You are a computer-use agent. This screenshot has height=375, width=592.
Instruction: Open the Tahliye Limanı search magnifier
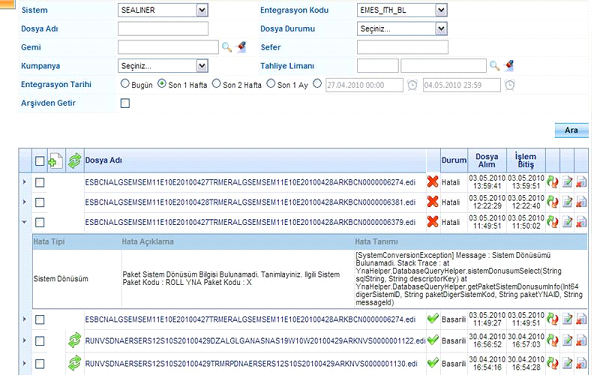[x=495, y=66]
